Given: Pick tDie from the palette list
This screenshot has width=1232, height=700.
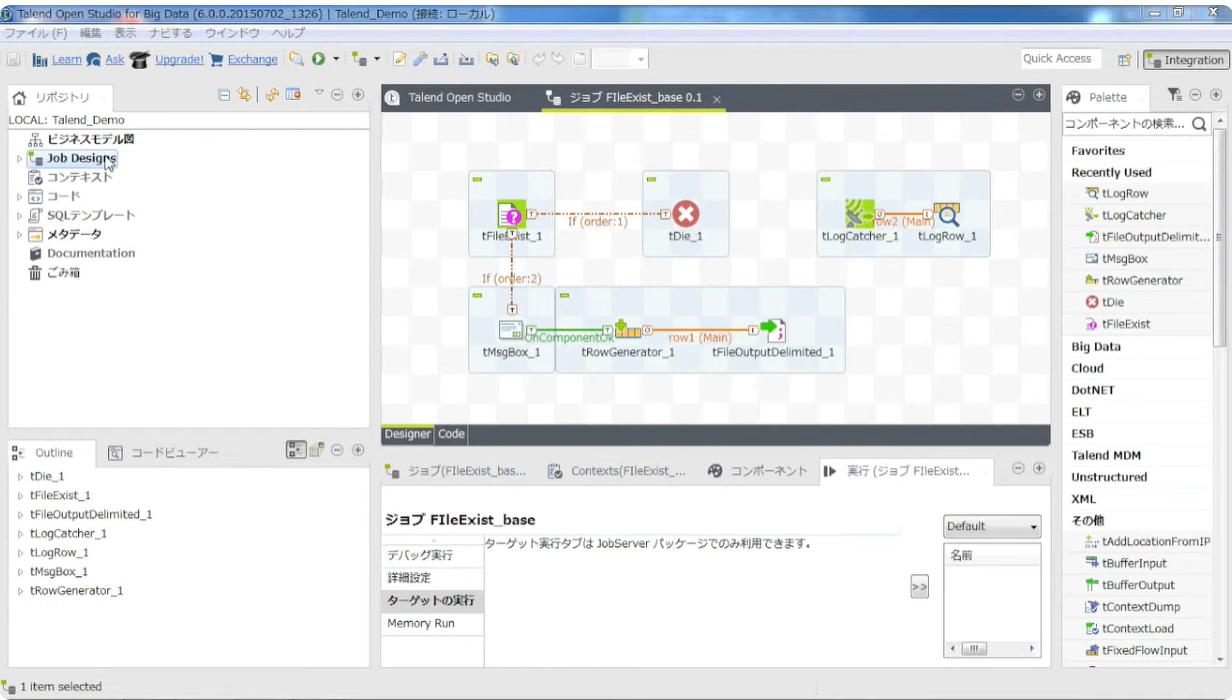Looking at the screenshot, I should click(1104, 302).
